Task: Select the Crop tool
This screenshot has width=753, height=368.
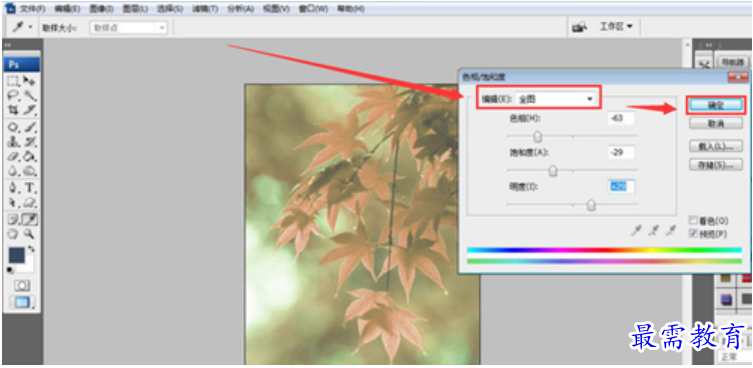Action: [x=13, y=110]
